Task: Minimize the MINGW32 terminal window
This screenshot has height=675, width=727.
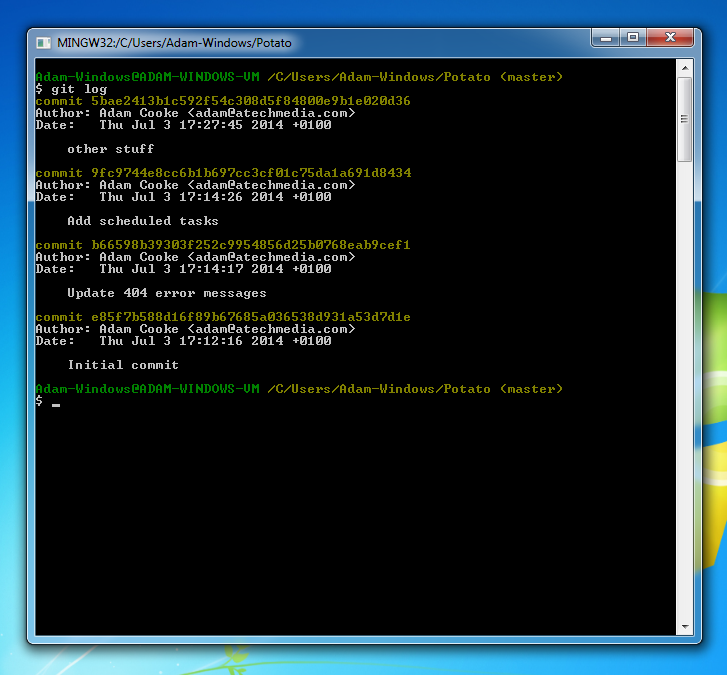Action: [606, 38]
